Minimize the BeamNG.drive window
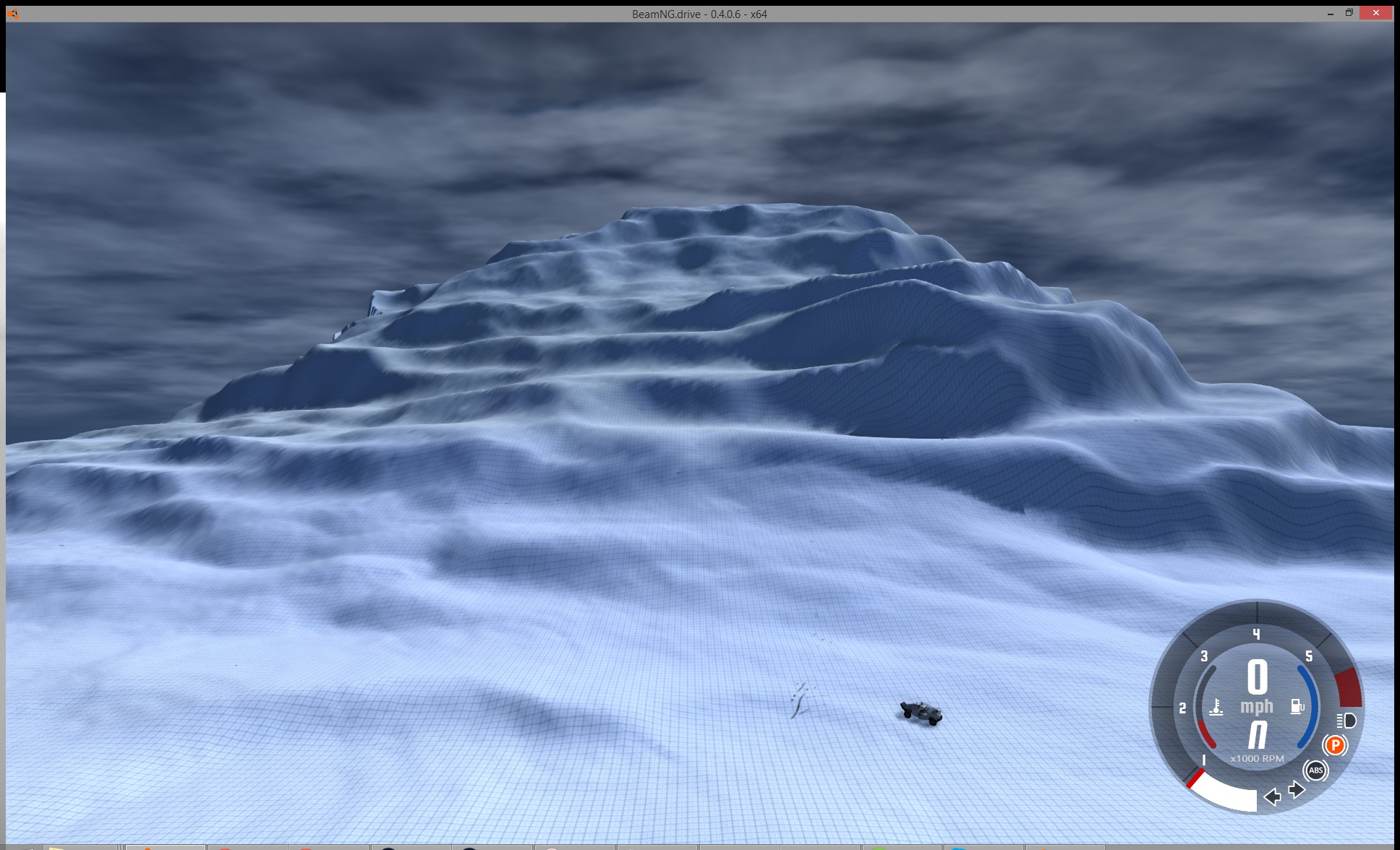 (x=1331, y=14)
